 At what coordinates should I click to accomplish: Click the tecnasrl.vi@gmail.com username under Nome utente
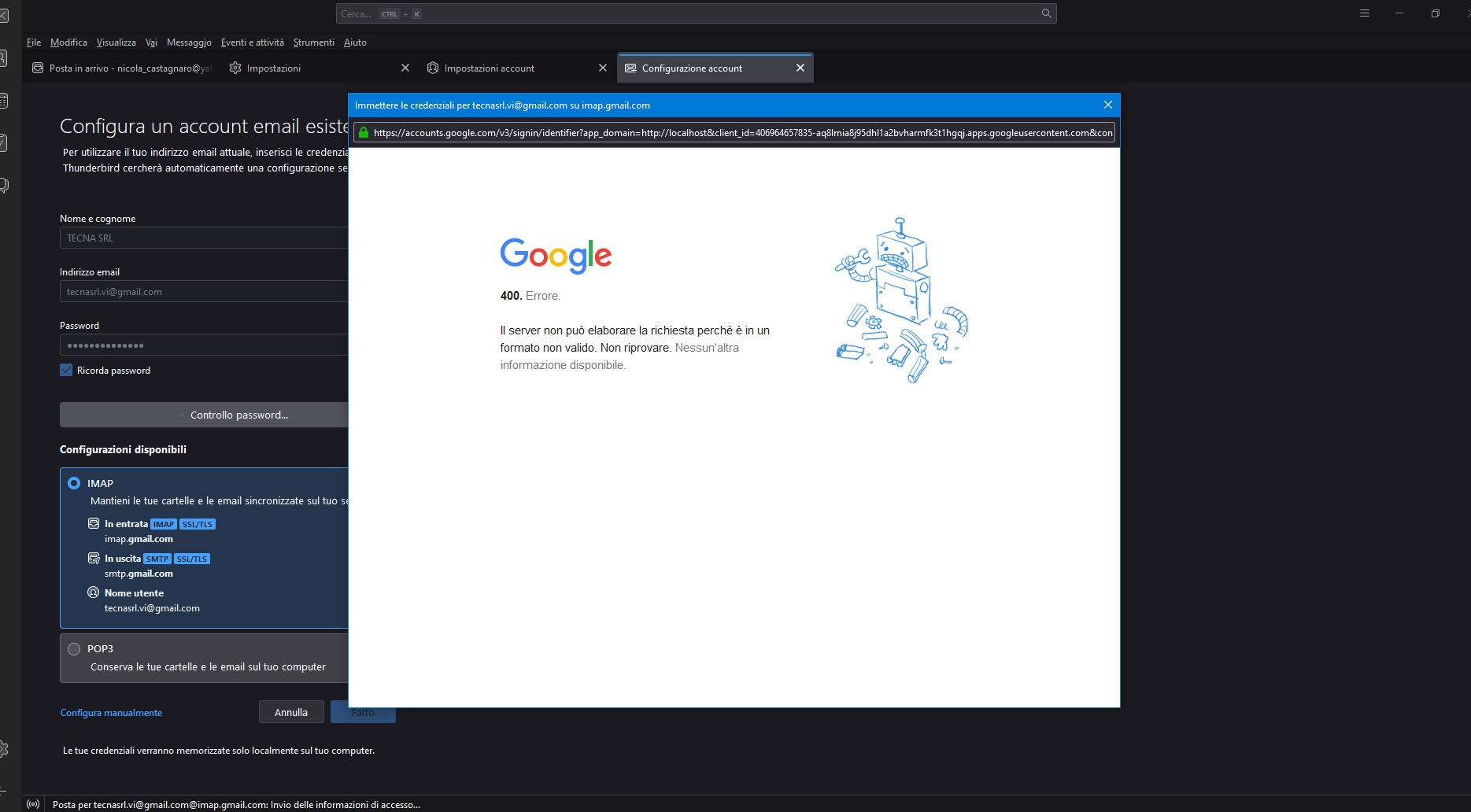point(152,608)
